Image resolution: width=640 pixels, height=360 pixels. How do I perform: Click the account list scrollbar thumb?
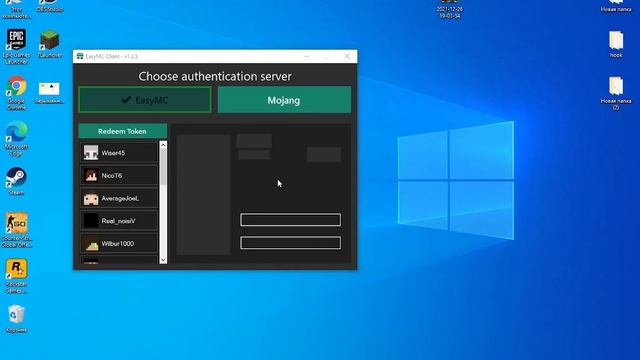(x=163, y=167)
